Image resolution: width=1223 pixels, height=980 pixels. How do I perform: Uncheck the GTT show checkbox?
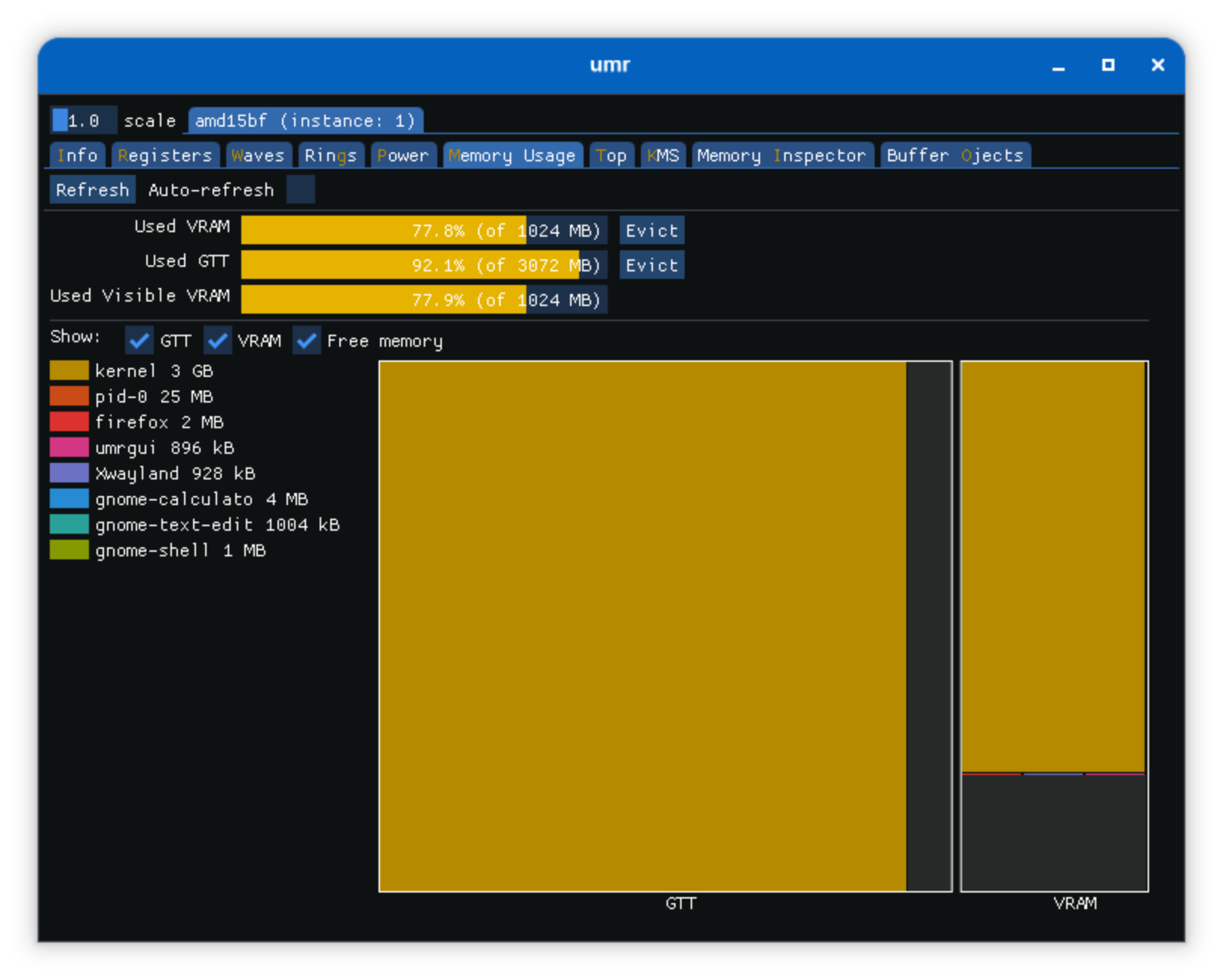tap(139, 341)
